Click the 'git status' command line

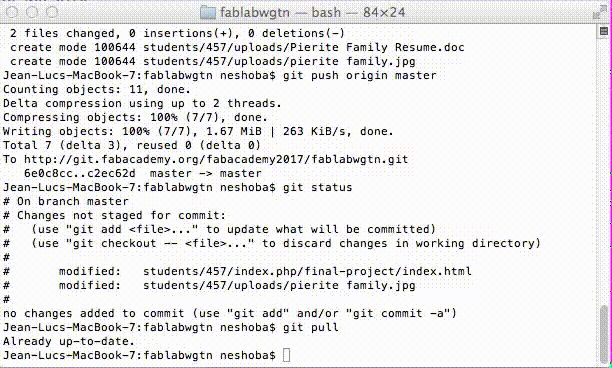click(x=178, y=187)
